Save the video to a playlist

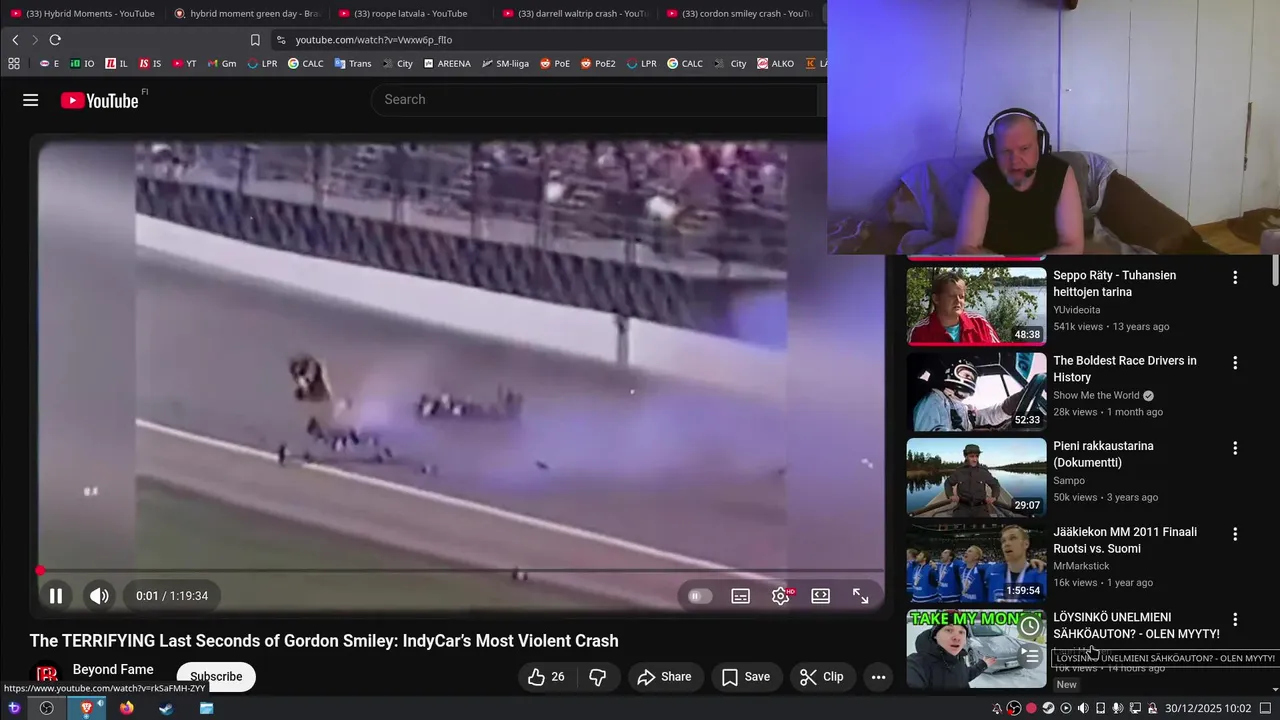point(746,677)
